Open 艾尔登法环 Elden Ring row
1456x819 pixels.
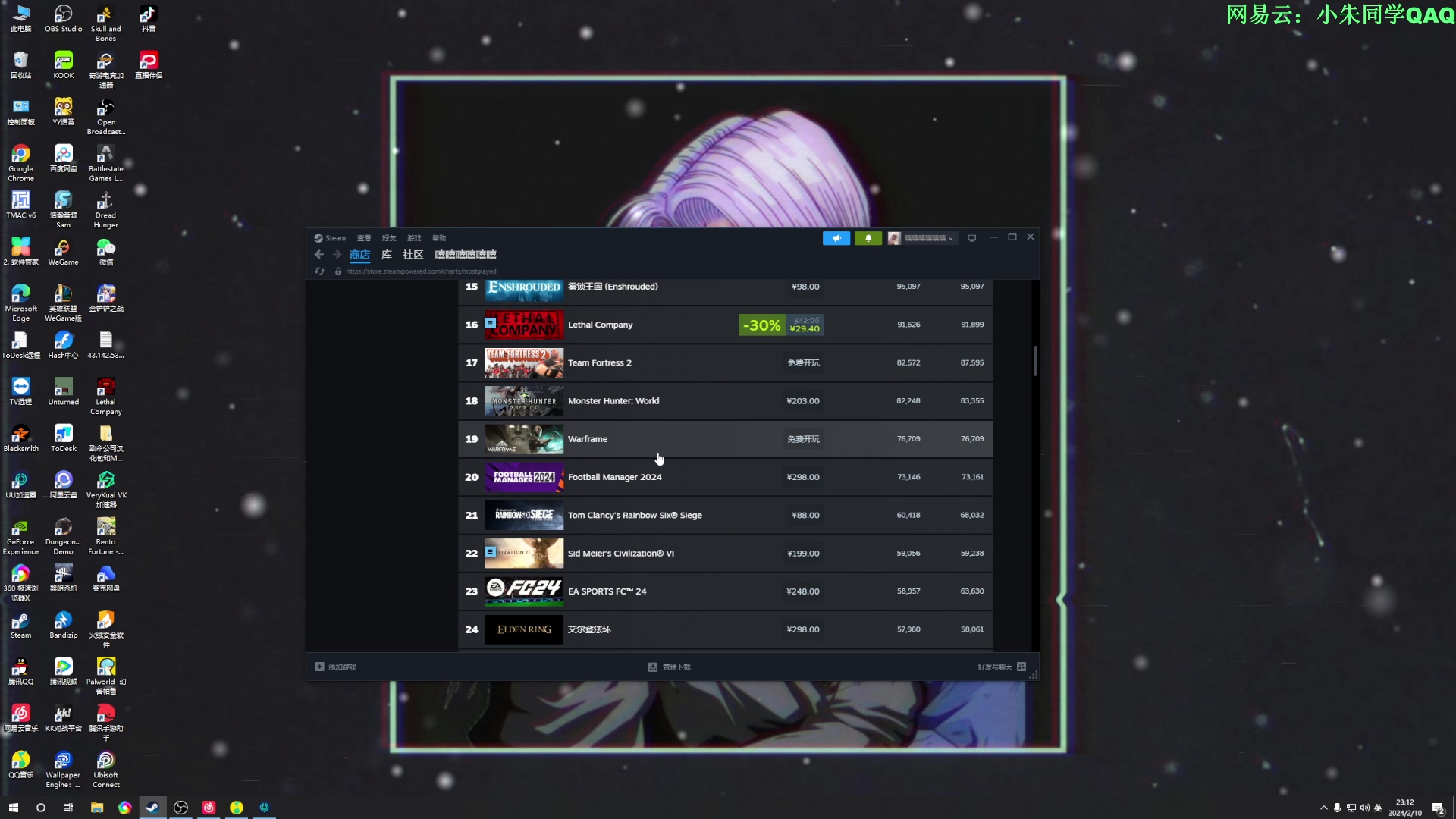726,629
